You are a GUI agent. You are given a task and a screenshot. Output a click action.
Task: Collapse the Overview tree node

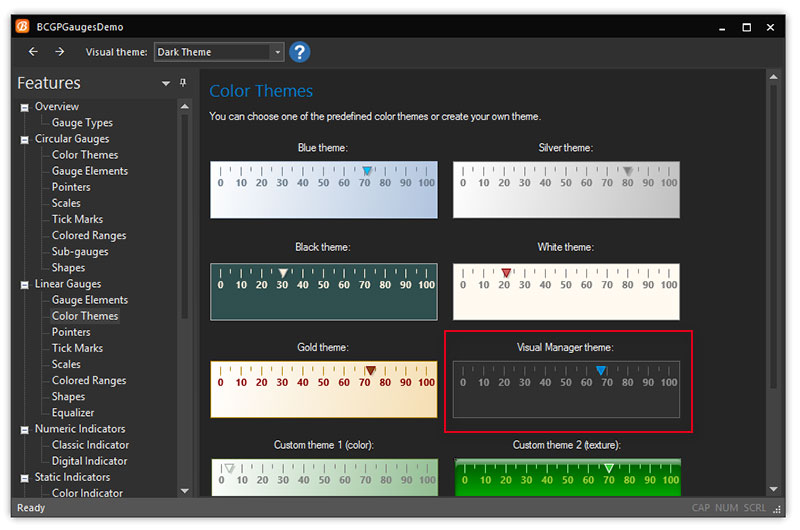[x=25, y=107]
